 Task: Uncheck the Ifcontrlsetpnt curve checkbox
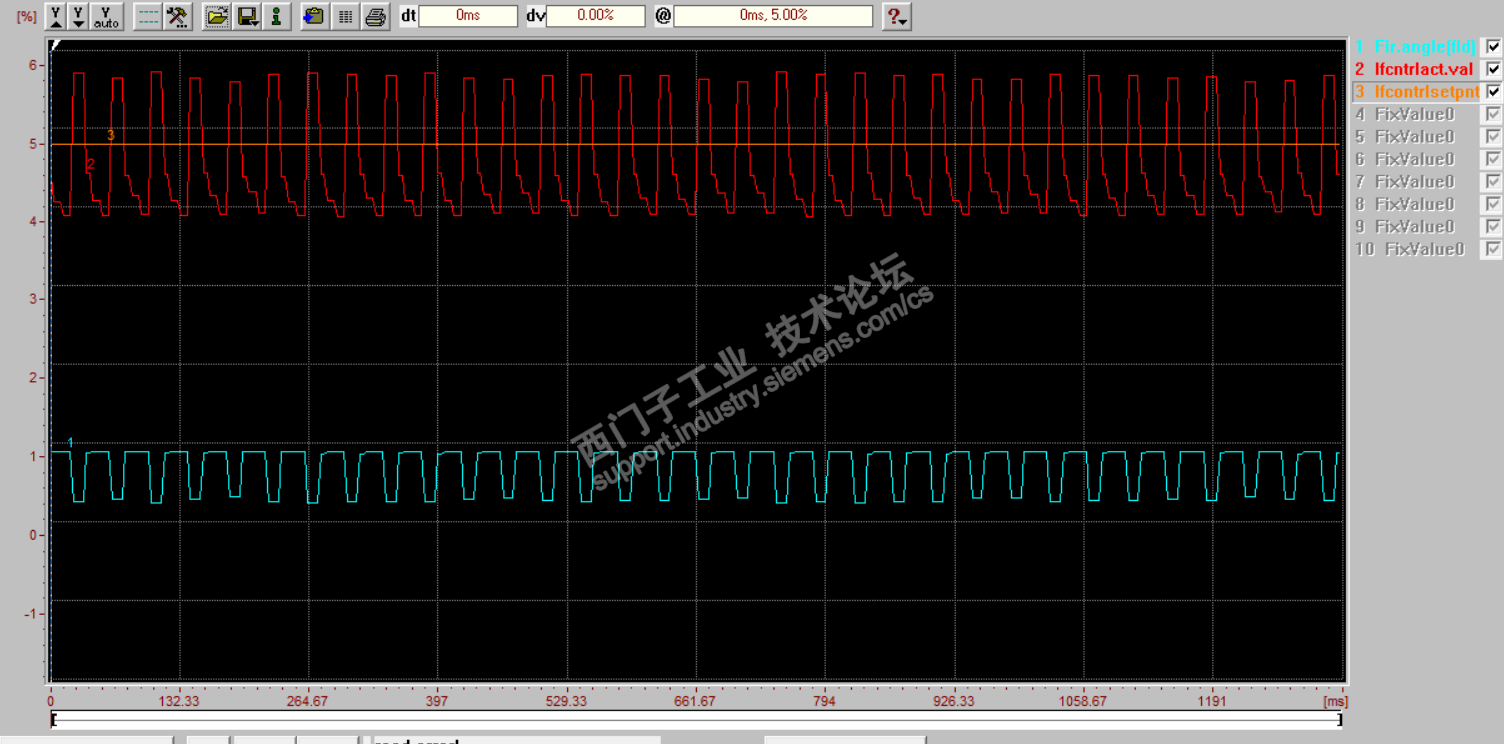coord(1493,91)
